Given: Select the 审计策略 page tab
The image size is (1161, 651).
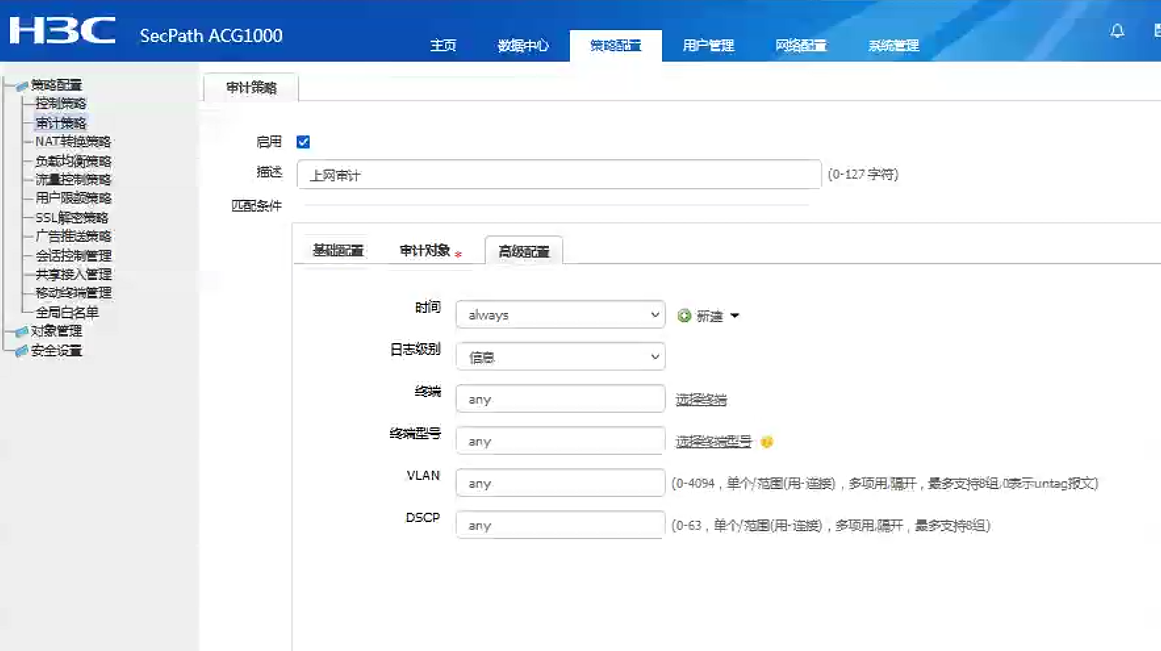Looking at the screenshot, I should (251, 87).
